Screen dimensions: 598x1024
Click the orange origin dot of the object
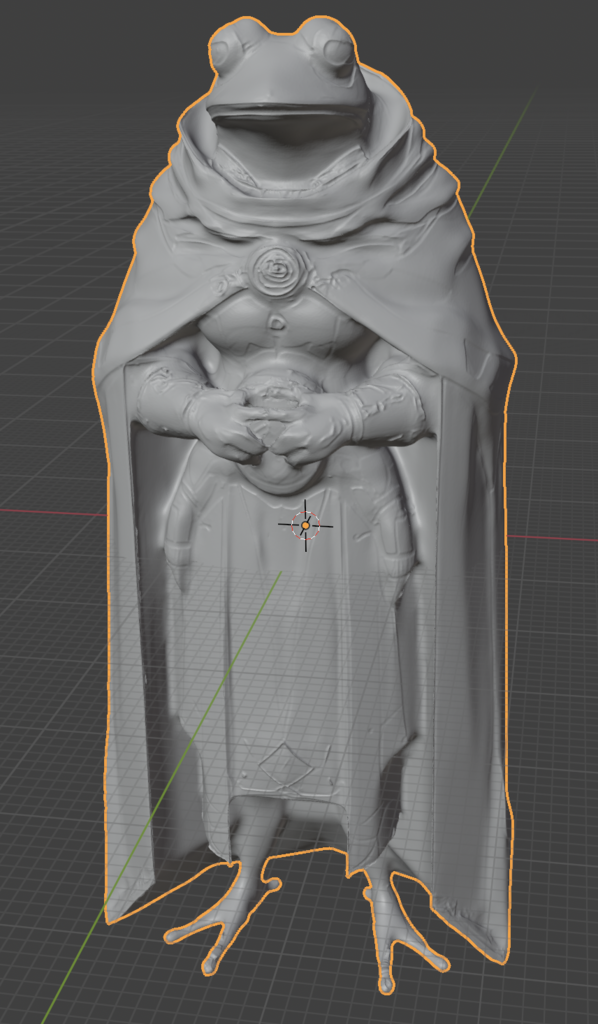306,525
